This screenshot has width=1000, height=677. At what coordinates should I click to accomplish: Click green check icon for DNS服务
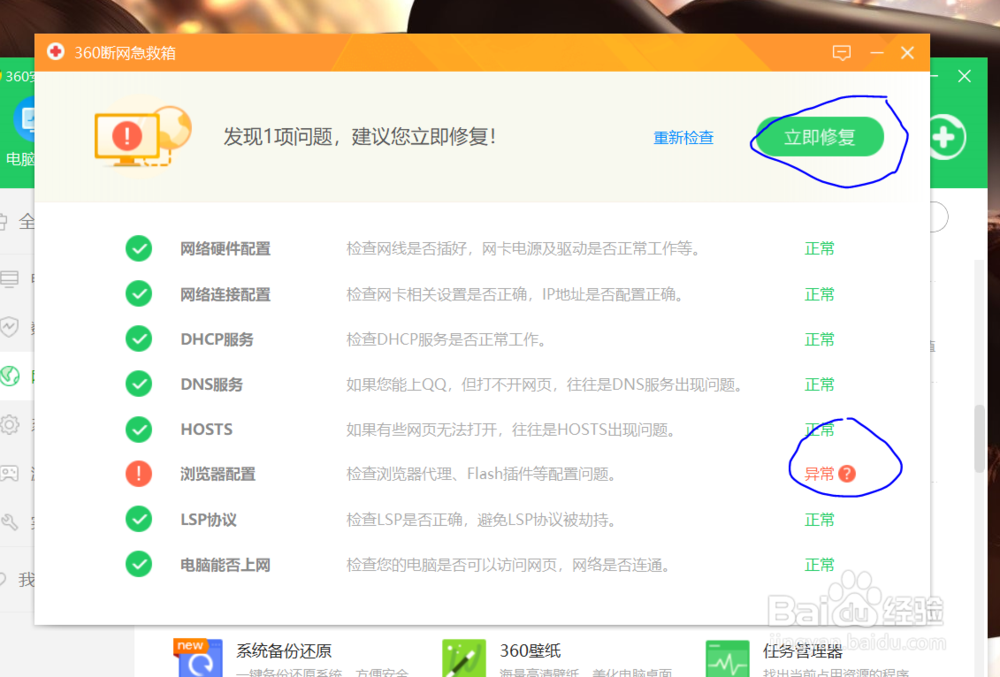tap(138, 384)
